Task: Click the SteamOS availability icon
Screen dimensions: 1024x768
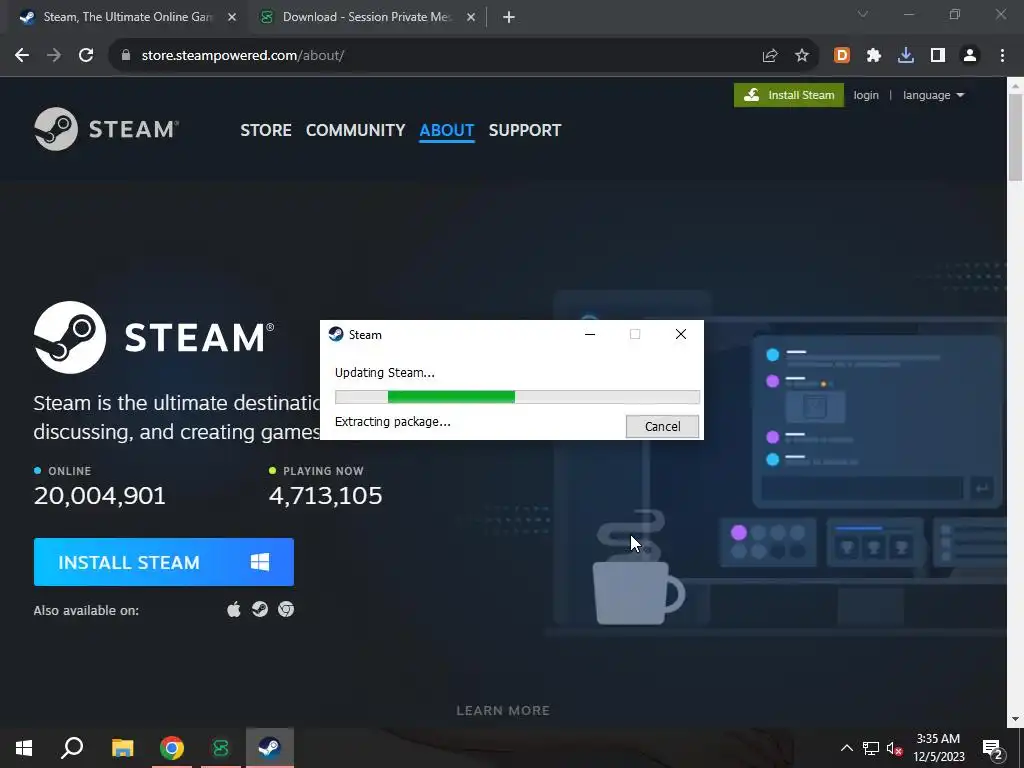Action: (x=260, y=609)
